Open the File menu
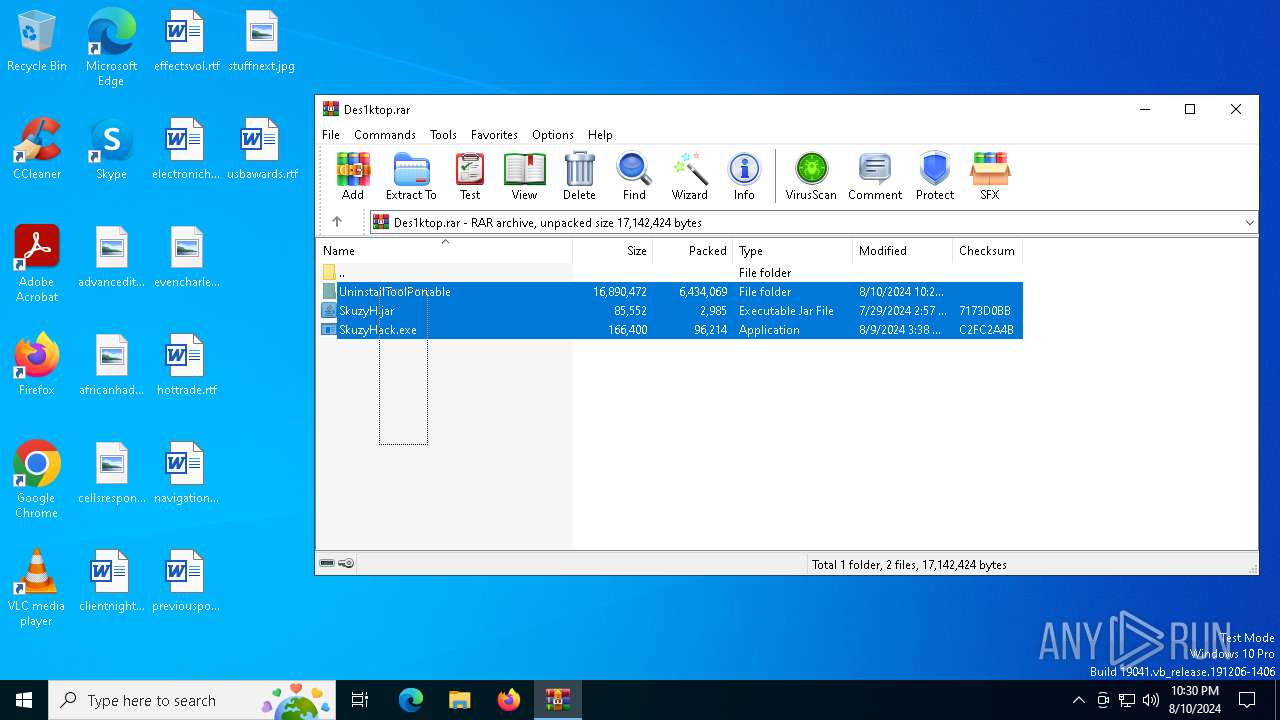 (x=331, y=135)
